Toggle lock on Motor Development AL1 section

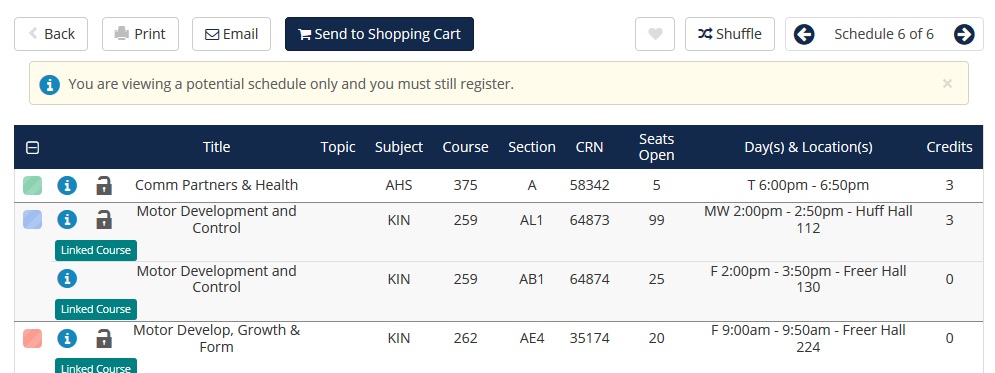(x=104, y=219)
